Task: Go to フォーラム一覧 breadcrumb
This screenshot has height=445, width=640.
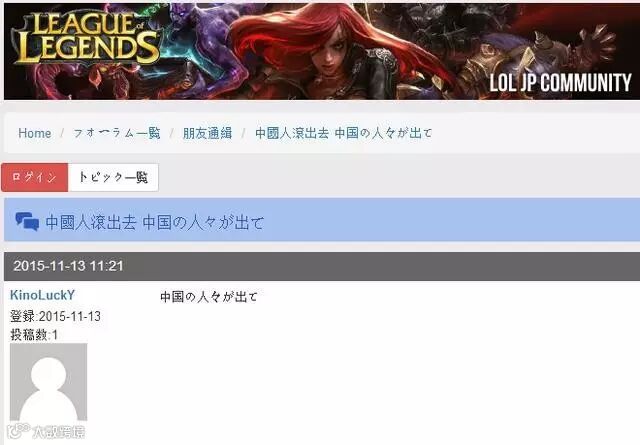Action: point(117,133)
